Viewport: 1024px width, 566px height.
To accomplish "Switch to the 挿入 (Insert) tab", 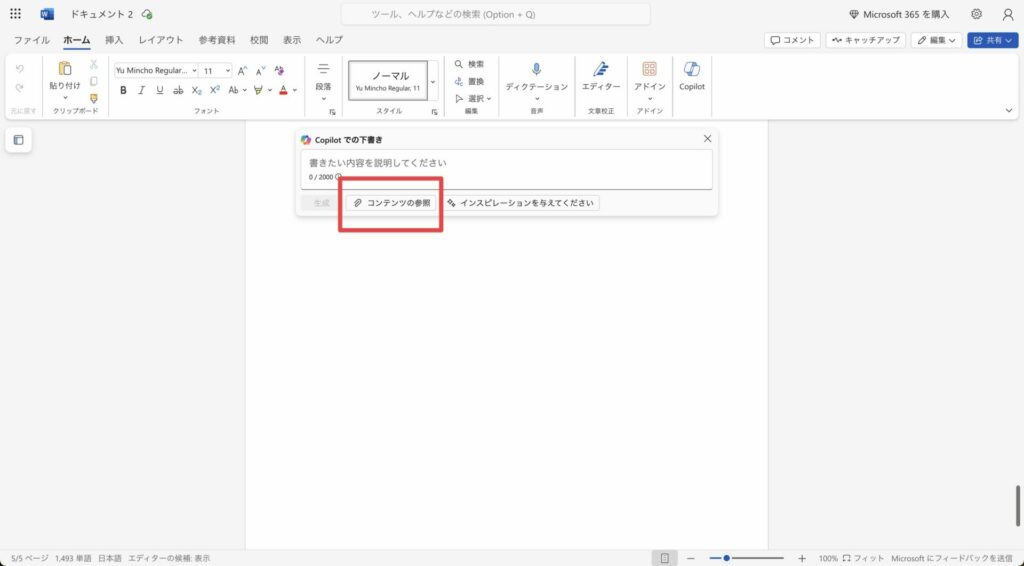I will 114,40.
